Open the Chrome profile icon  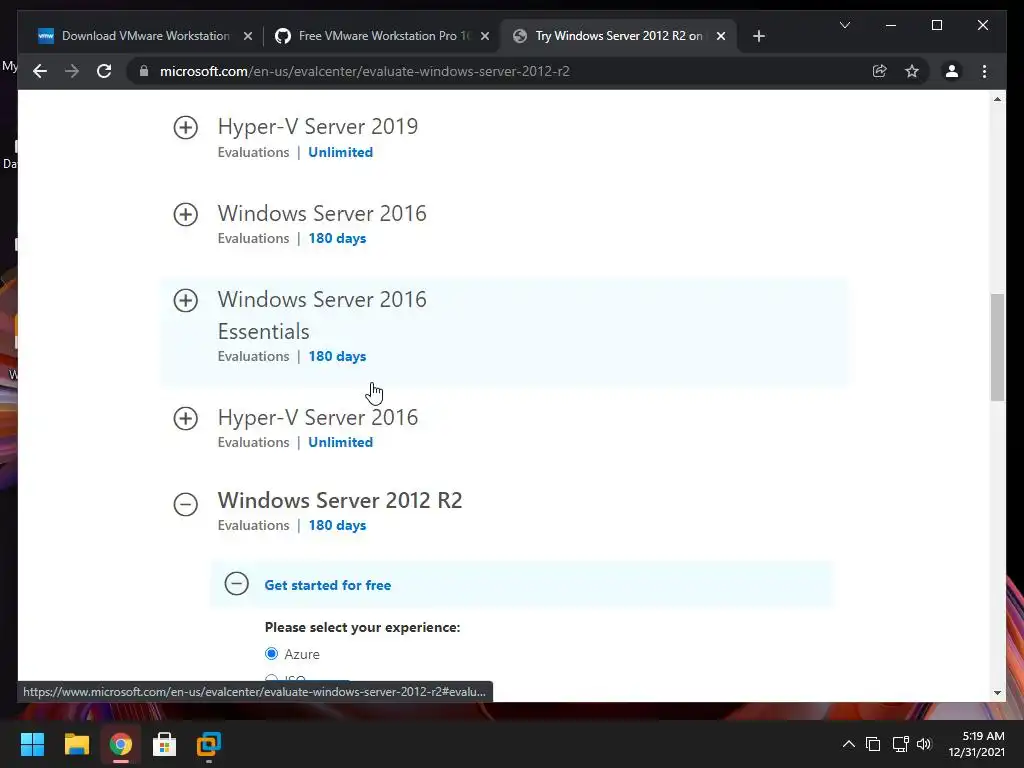952,71
